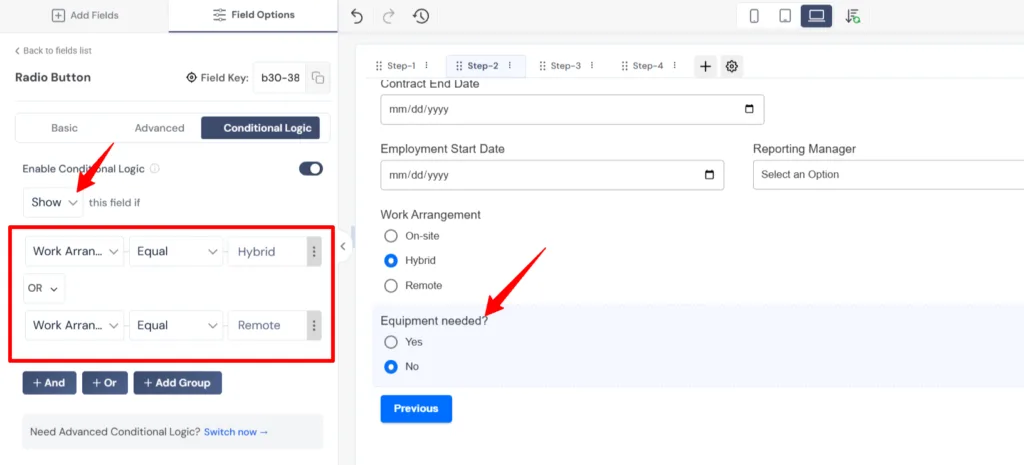Image resolution: width=1024 pixels, height=465 pixels.
Task: Open Reporting Manager select dropdown
Action: click(x=888, y=175)
